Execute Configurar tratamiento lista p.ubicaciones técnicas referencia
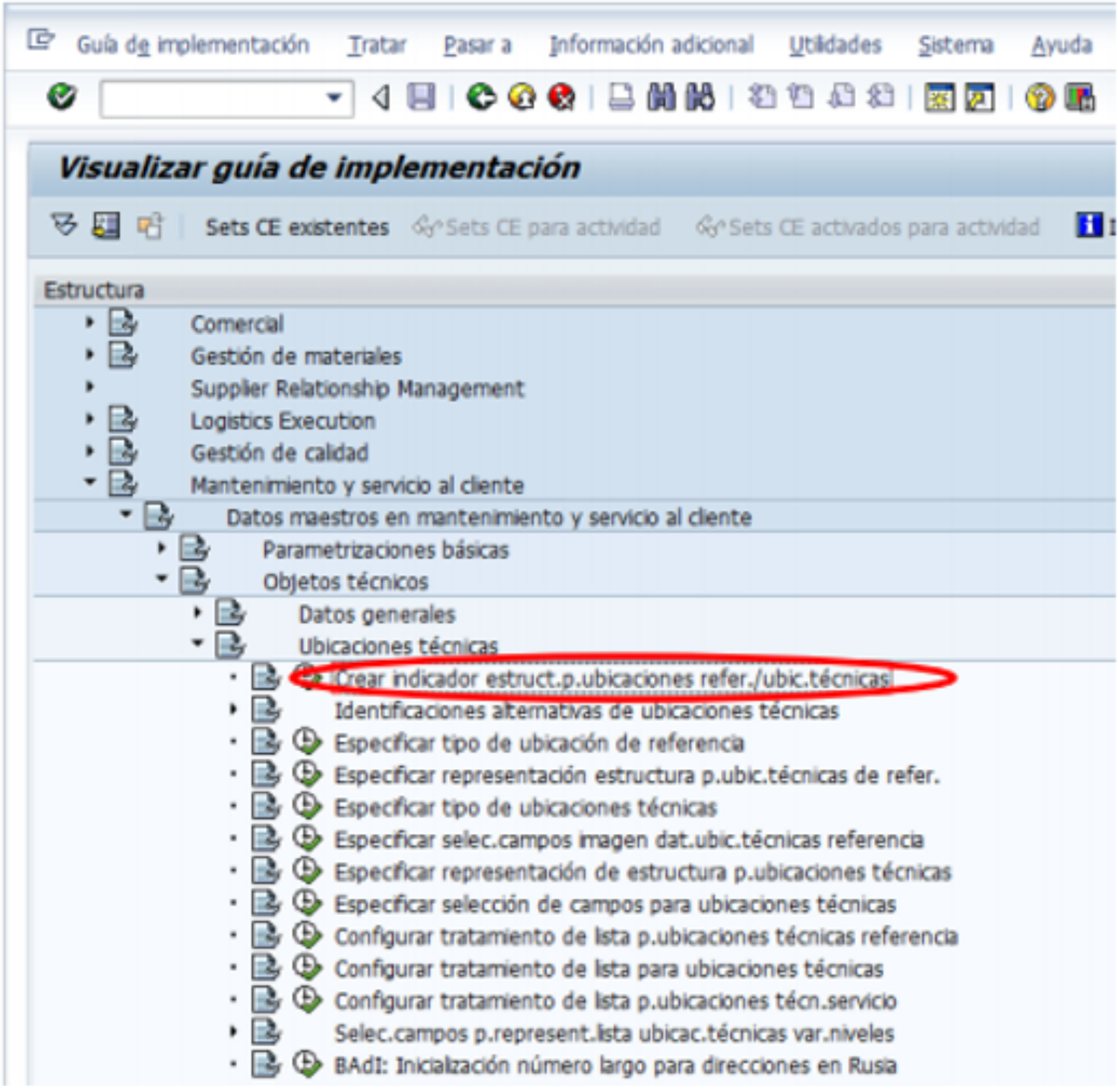Screen dimensions: 1118x1092 click(307, 935)
